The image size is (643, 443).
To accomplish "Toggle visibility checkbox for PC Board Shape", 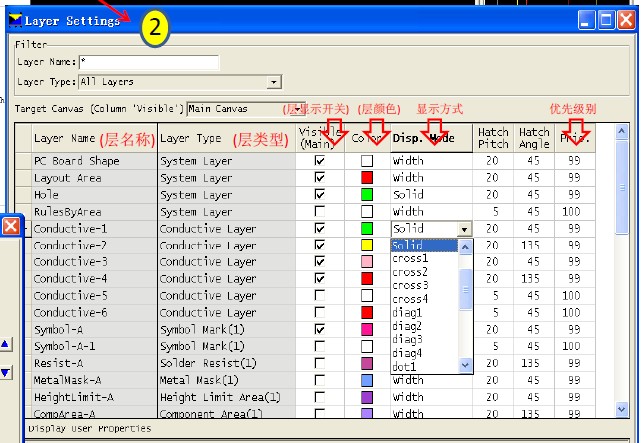I will point(320,161).
